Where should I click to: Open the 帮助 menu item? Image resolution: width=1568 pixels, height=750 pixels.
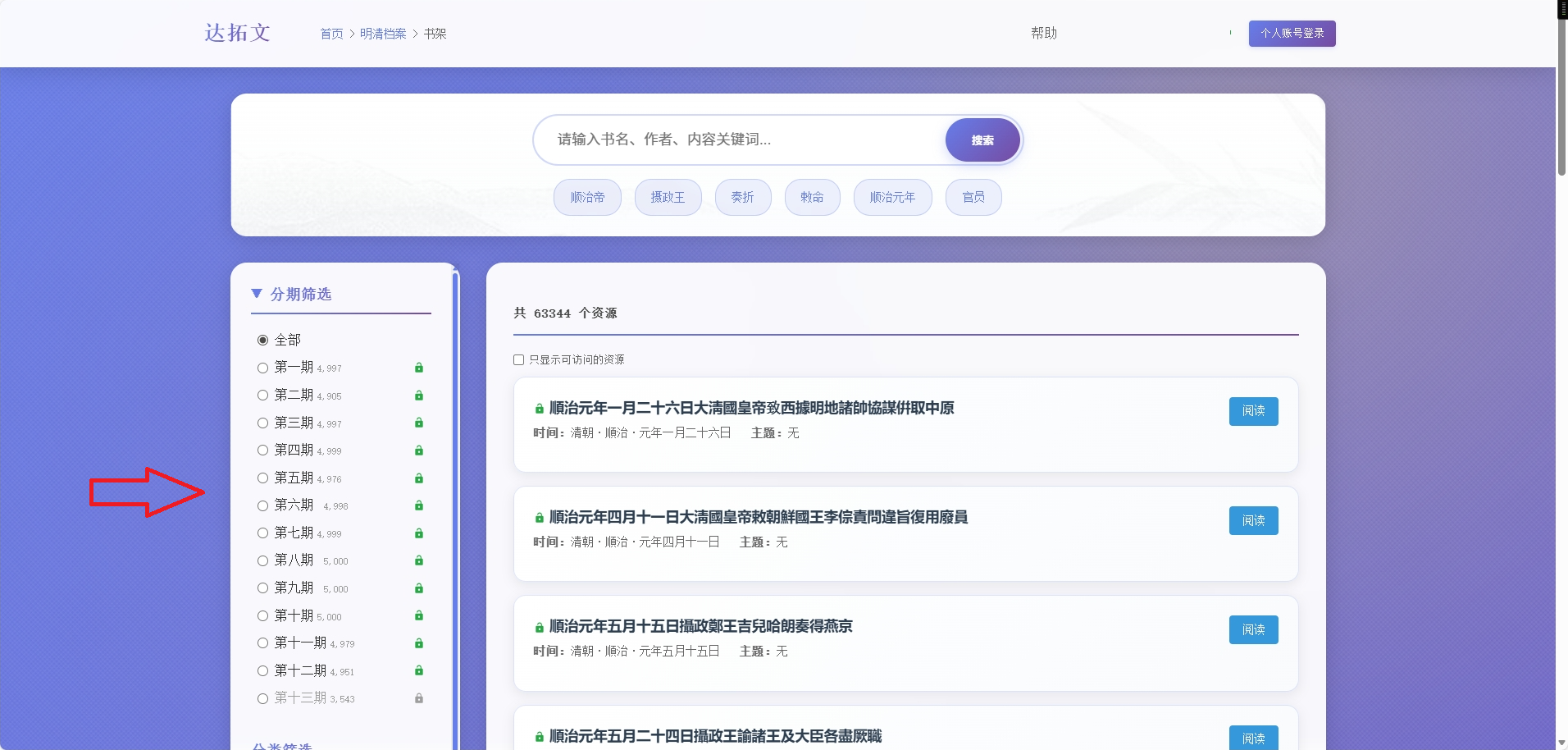(x=1043, y=33)
